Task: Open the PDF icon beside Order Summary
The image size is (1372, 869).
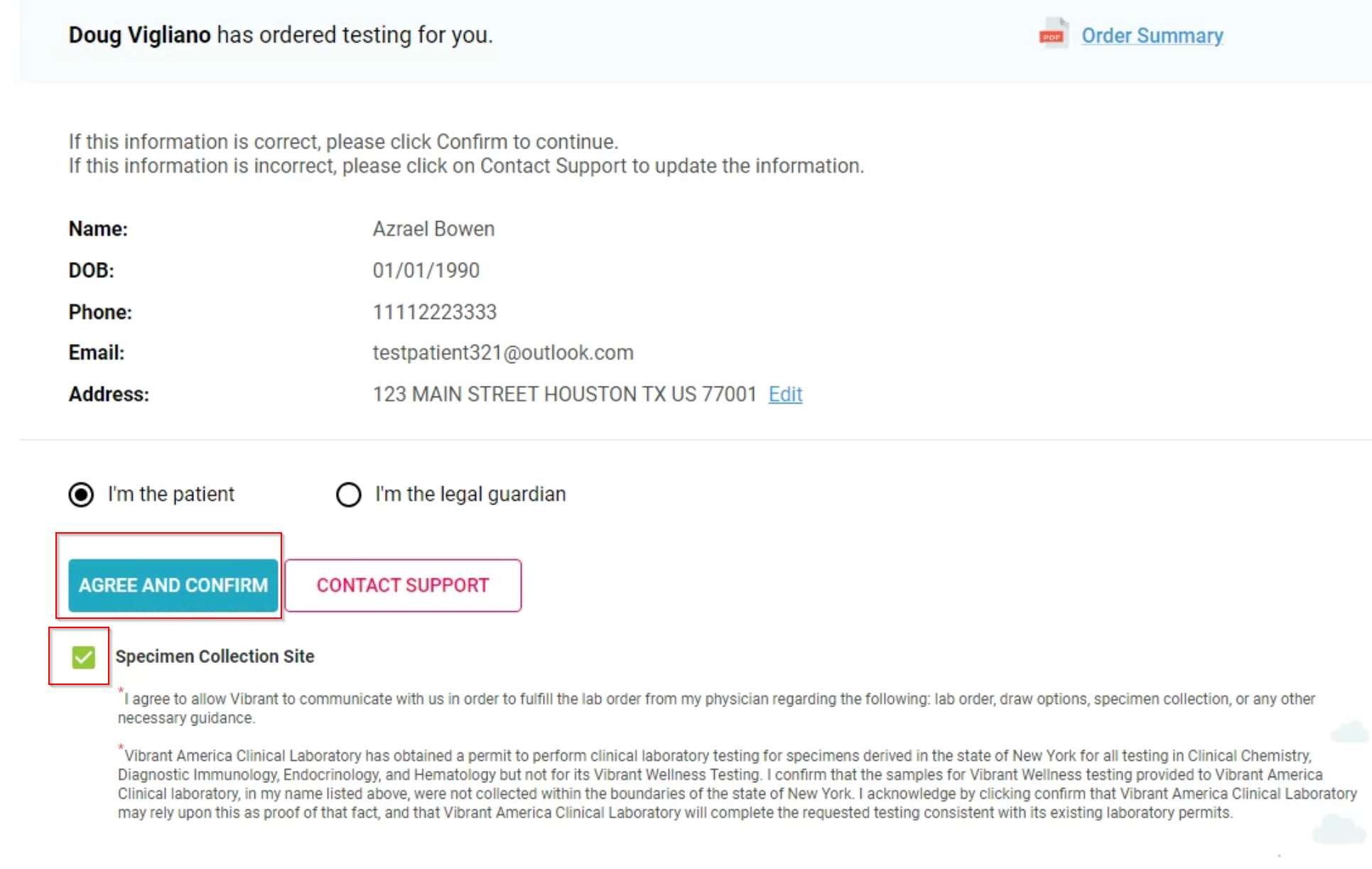Action: click(1053, 34)
